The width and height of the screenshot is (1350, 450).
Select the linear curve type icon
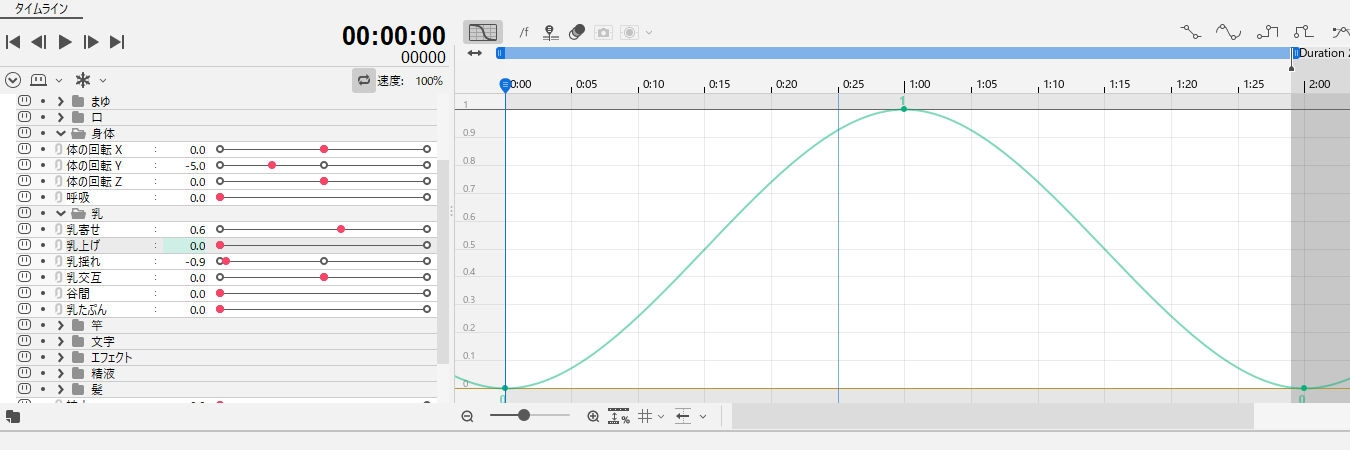1190,32
